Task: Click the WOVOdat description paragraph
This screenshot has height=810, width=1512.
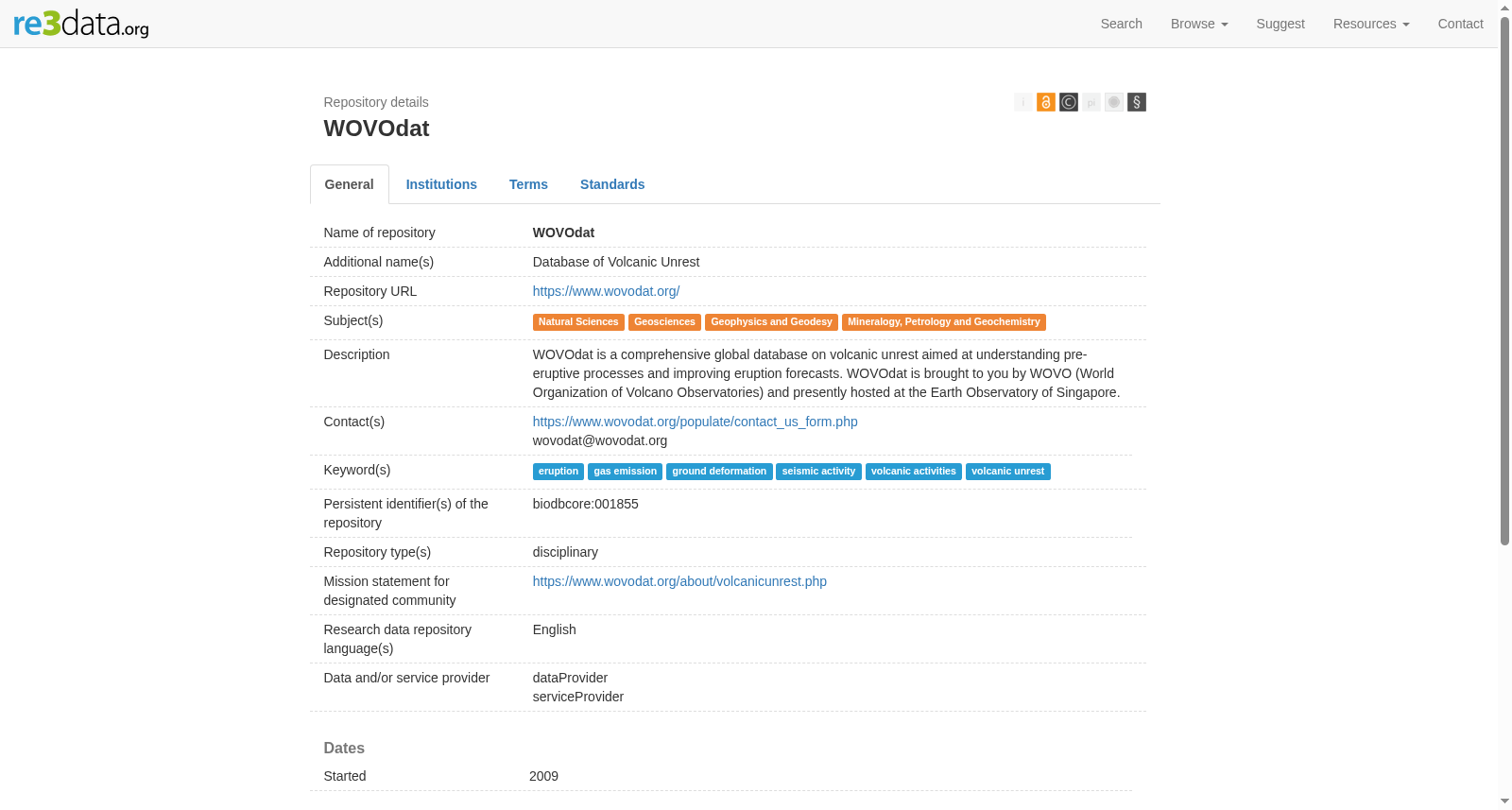Action: coord(826,373)
